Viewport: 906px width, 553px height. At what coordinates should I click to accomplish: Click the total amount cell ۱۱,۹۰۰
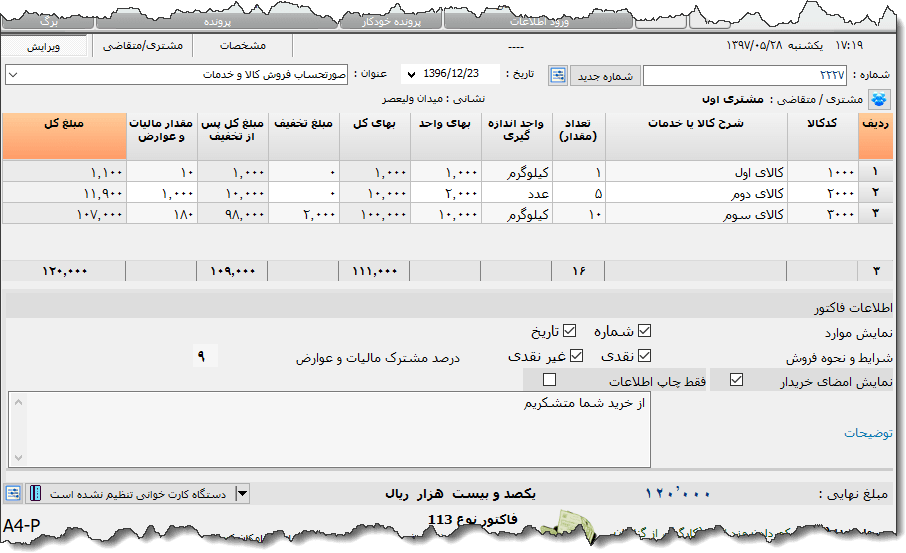click(x=64, y=193)
